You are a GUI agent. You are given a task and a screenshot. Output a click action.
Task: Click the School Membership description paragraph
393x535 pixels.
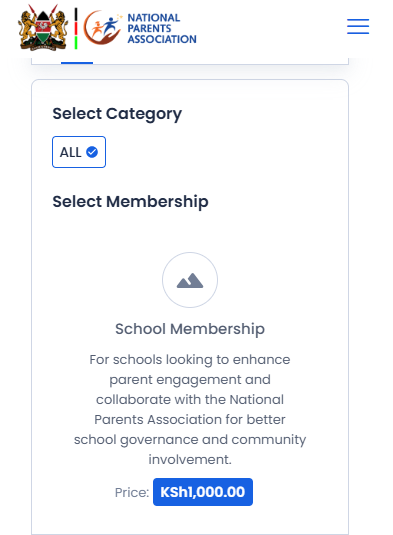tap(190, 409)
